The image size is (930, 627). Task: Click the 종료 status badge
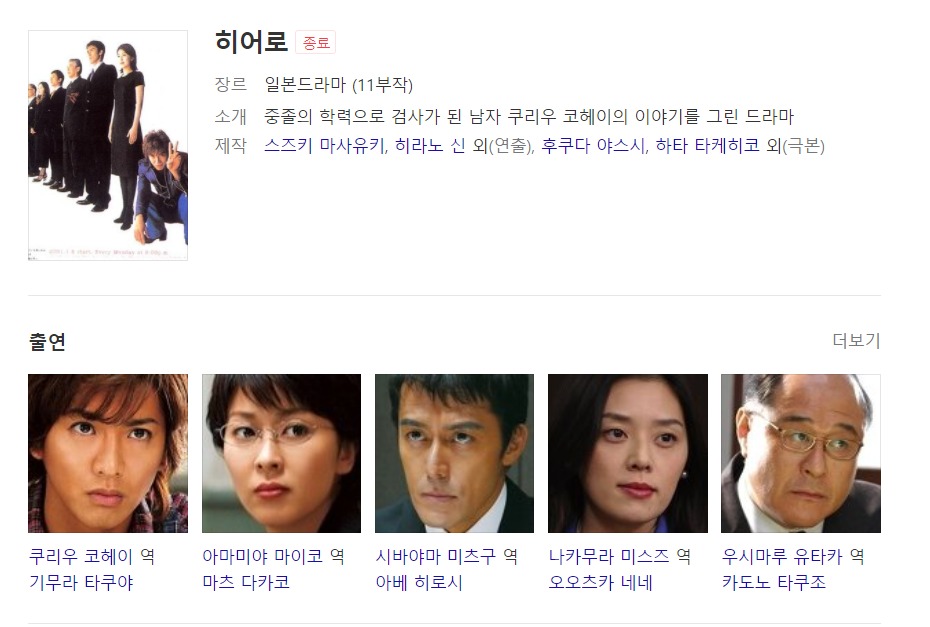316,43
